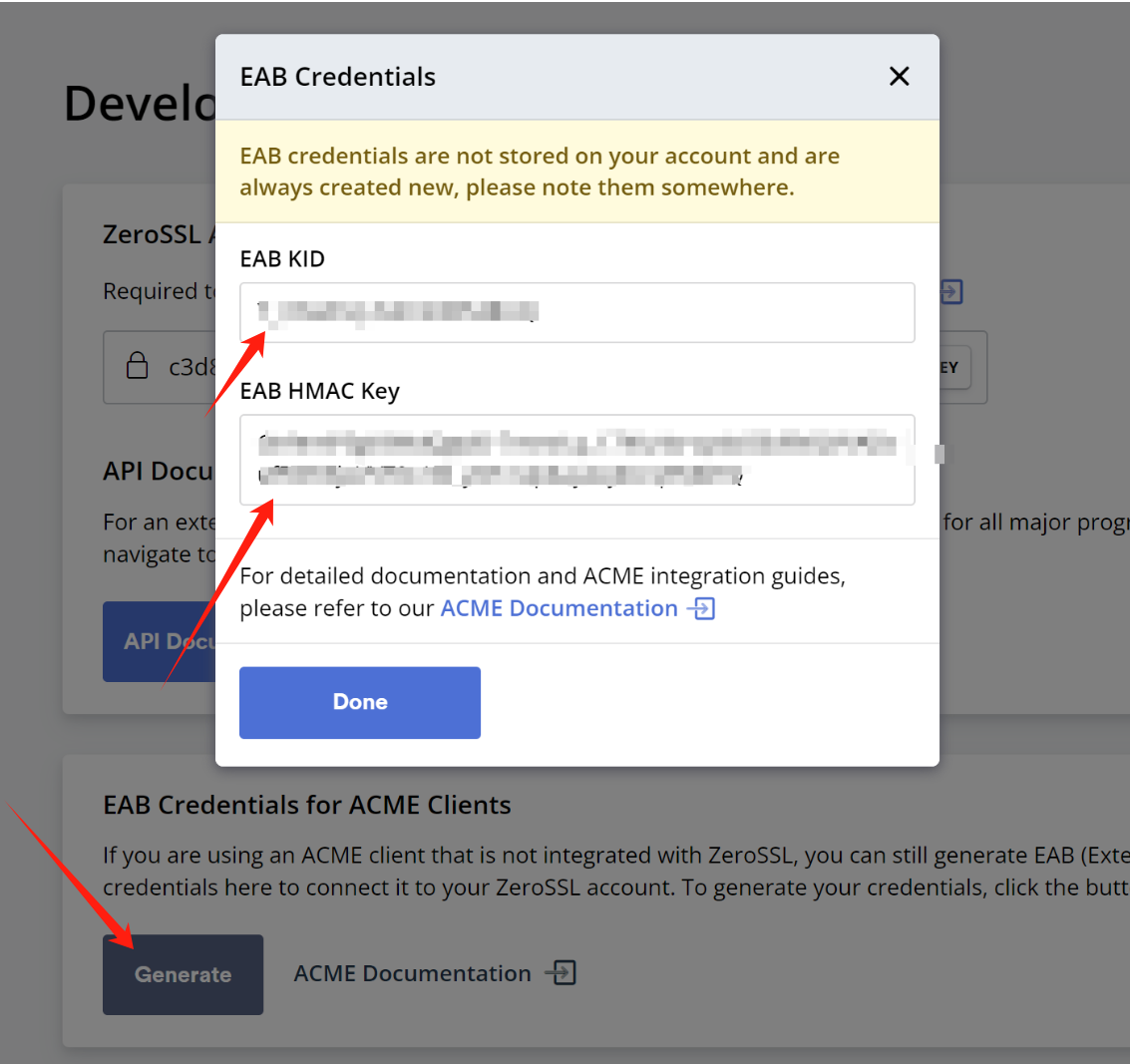Click the API key field starting with c3d8

(189, 367)
